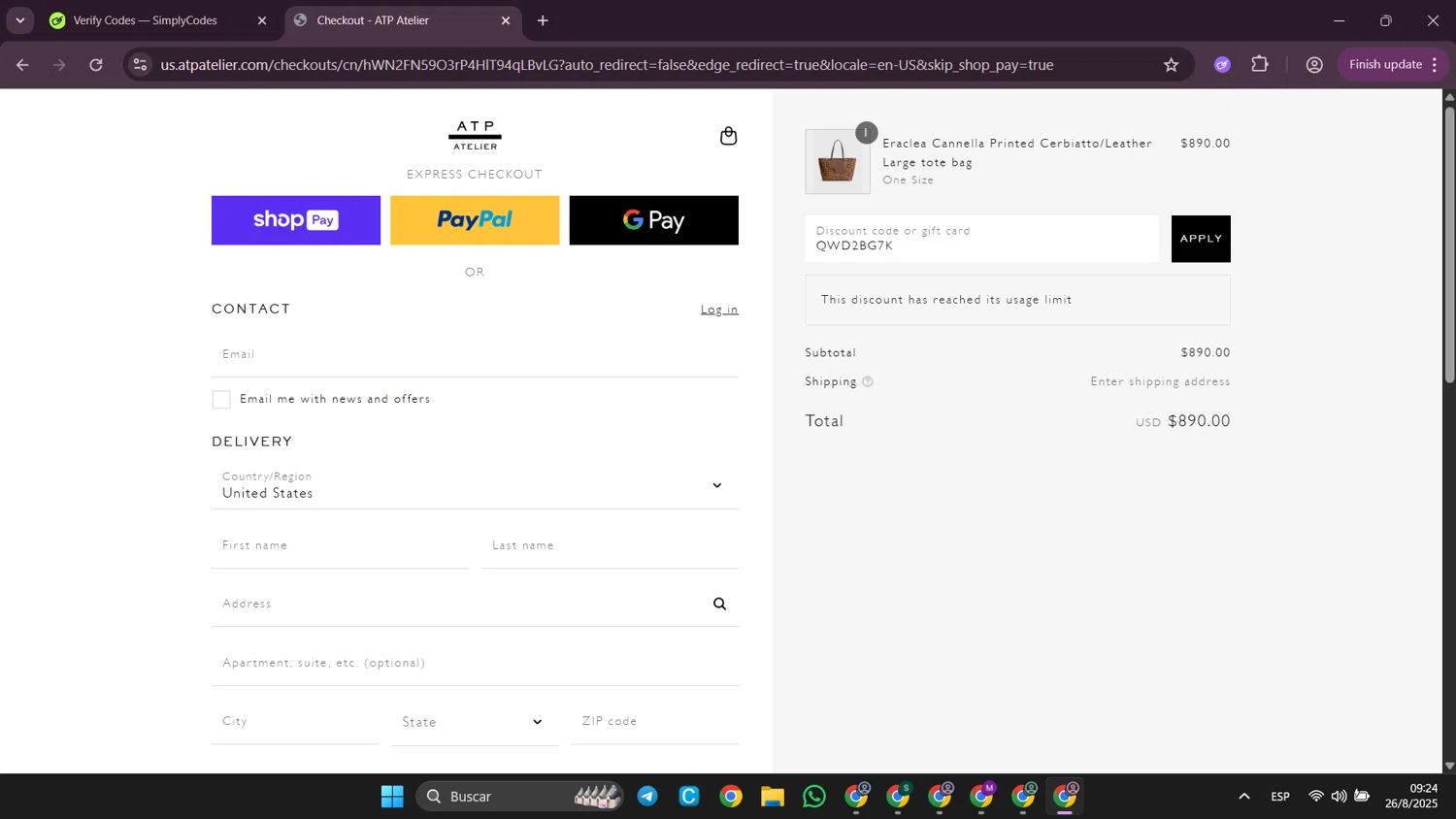Click the Total amount USD $890.00
The width and height of the screenshot is (1456, 819).
tap(1182, 421)
